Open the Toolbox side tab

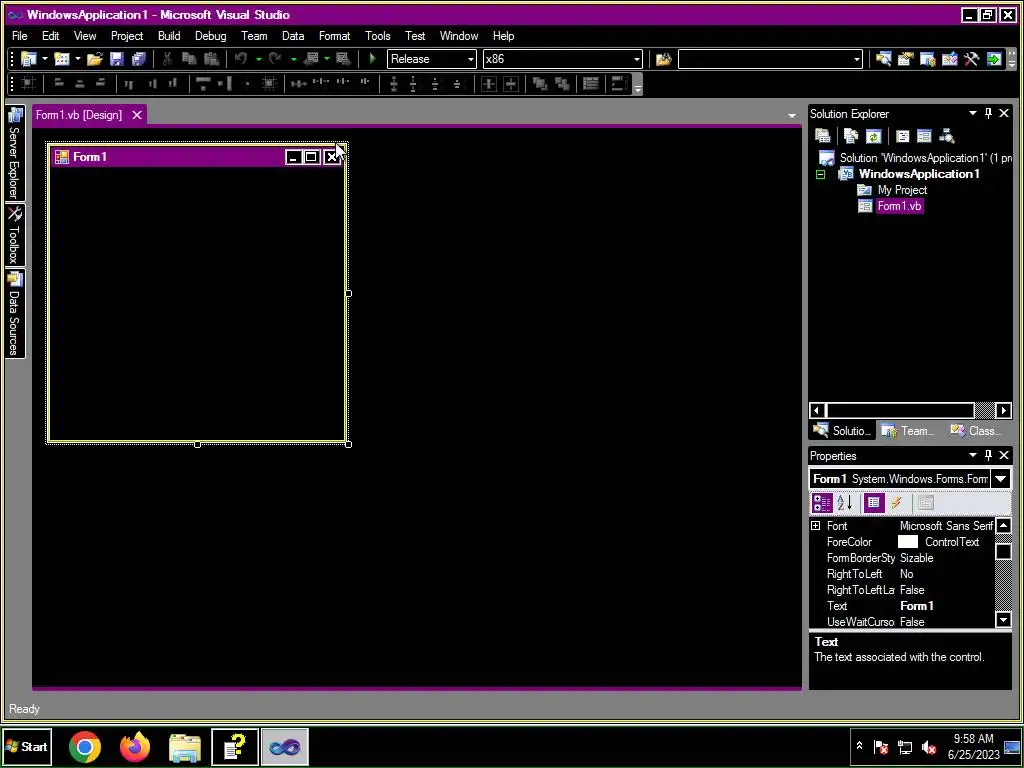[x=14, y=235]
